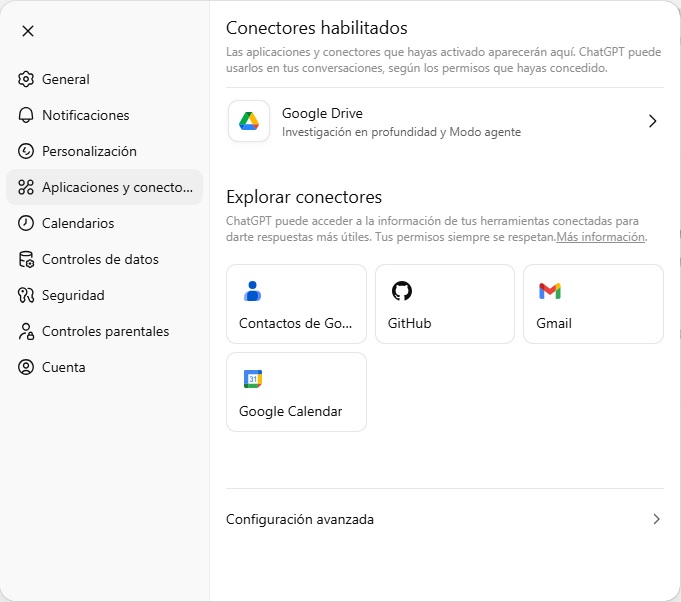Viewport: 681px width, 602px height.
Task: Open the Personalización settings section
Action: coord(89,151)
